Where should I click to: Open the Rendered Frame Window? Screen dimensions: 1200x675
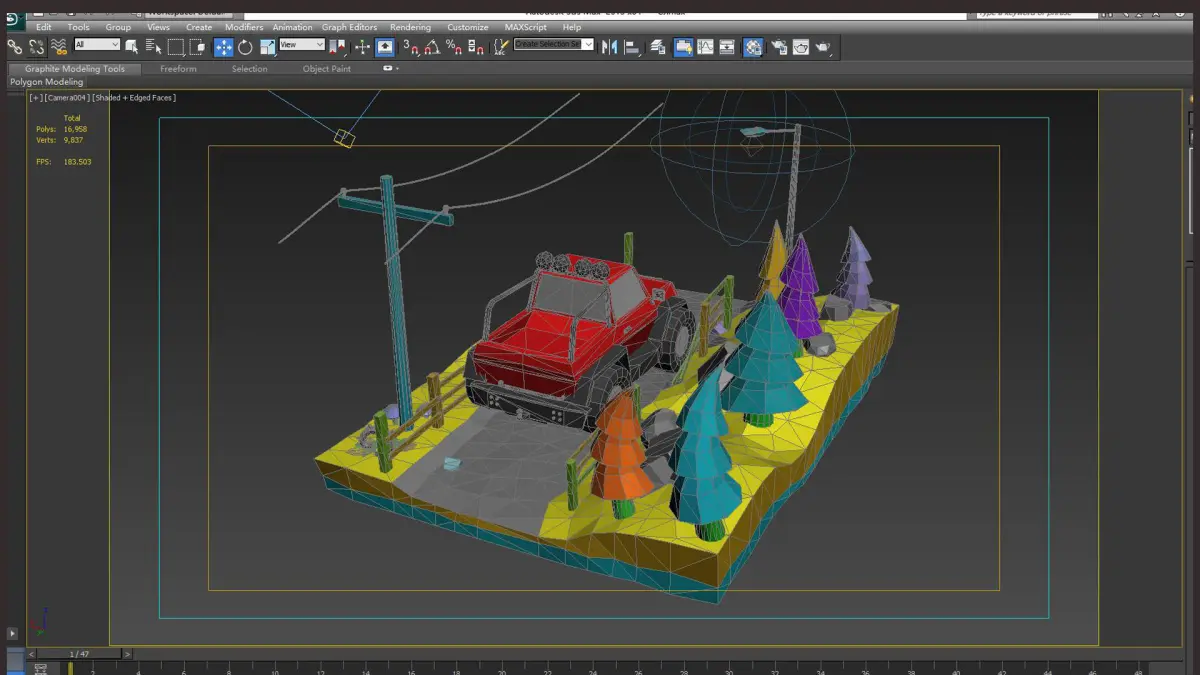(x=800, y=47)
